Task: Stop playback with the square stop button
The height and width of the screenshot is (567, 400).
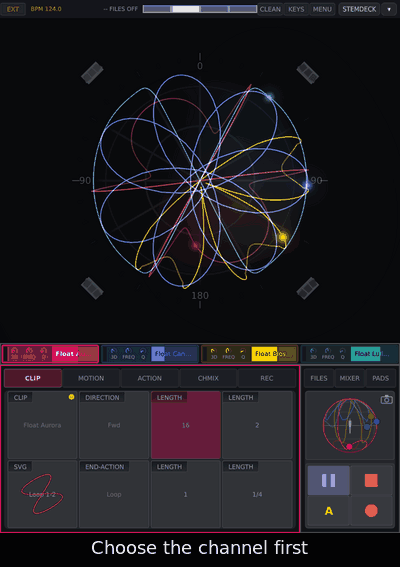Action: tap(371, 480)
